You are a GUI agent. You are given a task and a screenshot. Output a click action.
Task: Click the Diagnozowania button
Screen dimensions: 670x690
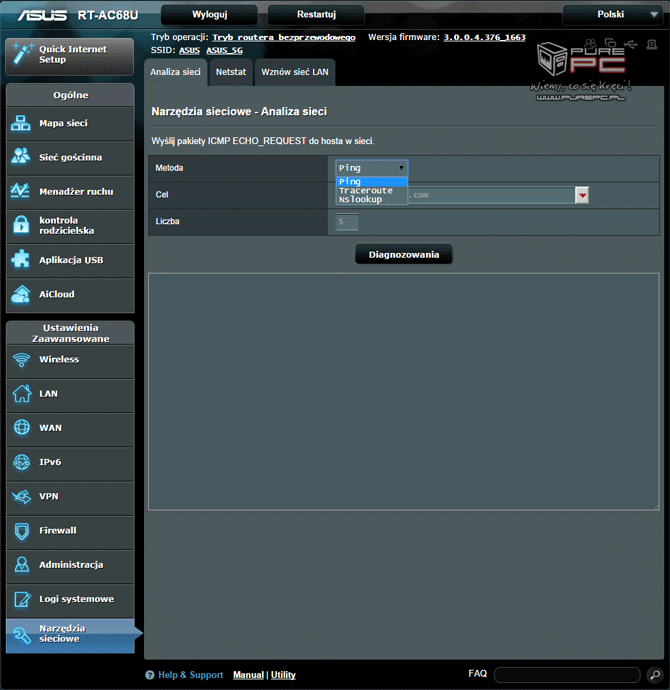(404, 254)
